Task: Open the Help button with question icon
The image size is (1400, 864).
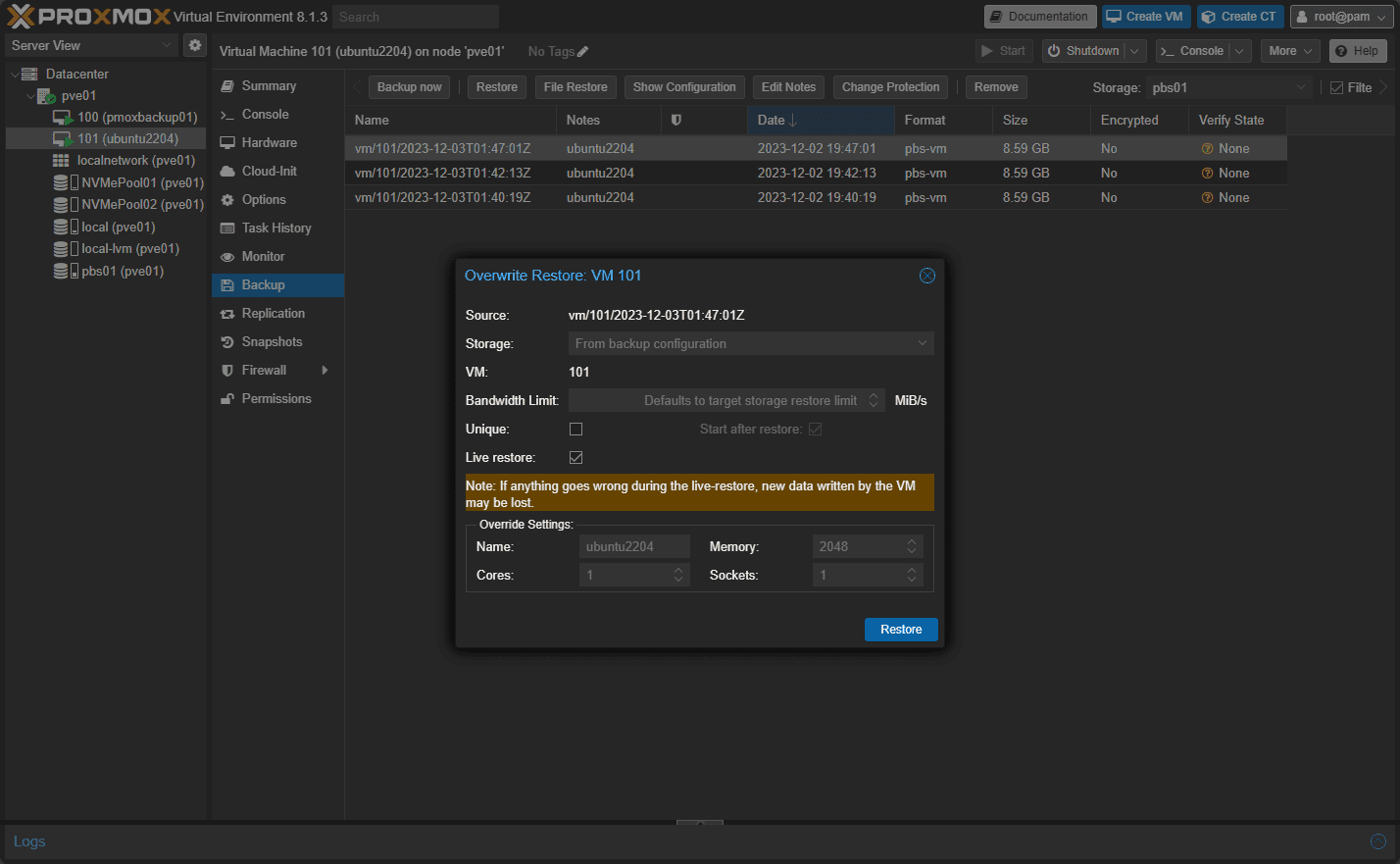Action: coord(1356,51)
